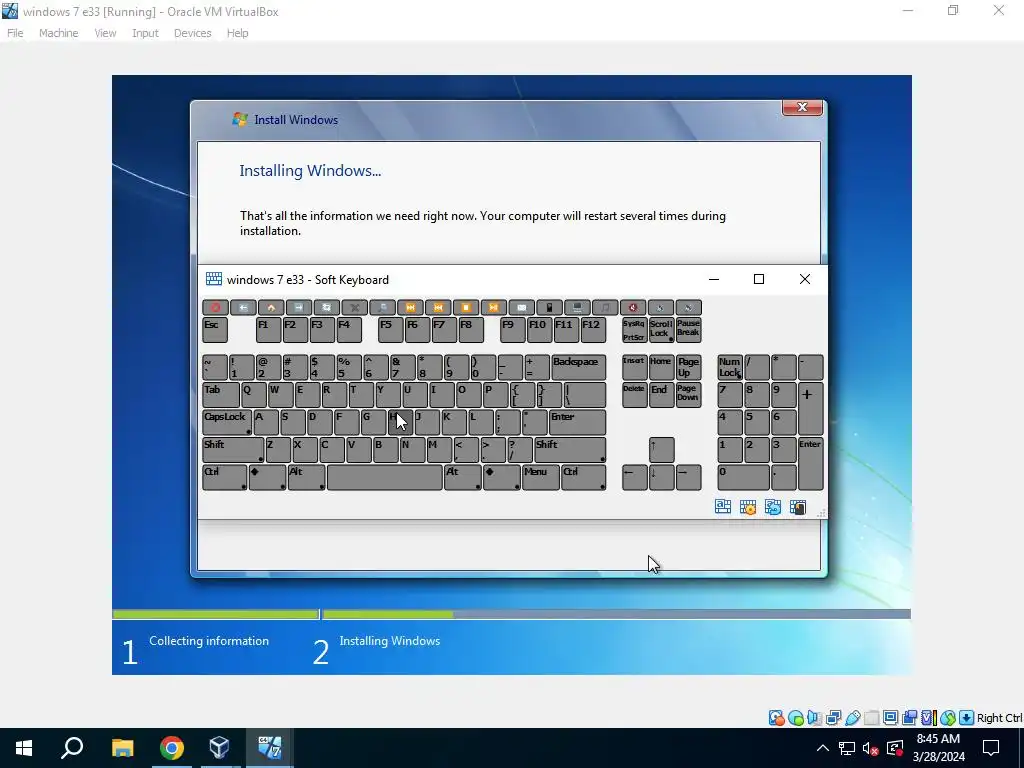The image size is (1024, 768).
Task: Click the numpad plus key
Action: [810, 409]
